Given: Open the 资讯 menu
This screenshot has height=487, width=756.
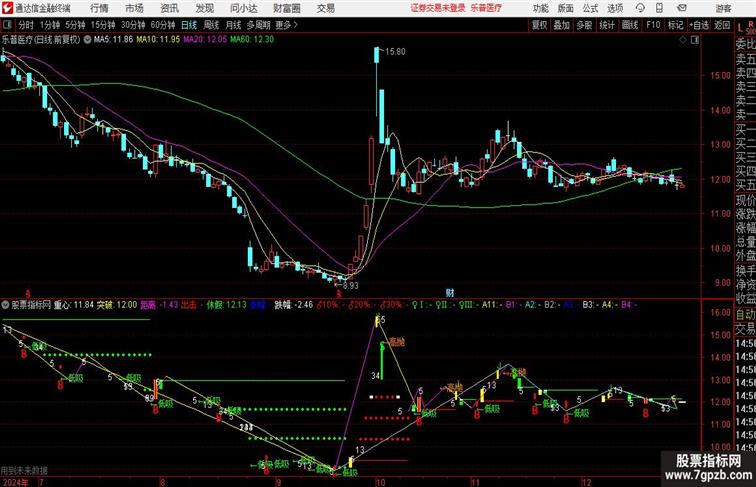Looking at the screenshot, I should pyautogui.click(x=169, y=8).
